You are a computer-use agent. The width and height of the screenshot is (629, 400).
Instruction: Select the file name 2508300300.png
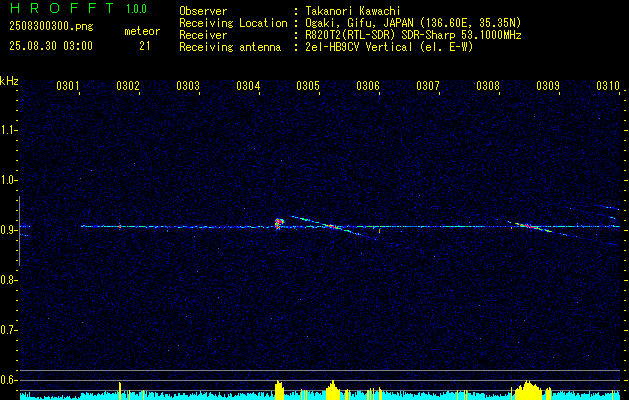click(x=51, y=26)
